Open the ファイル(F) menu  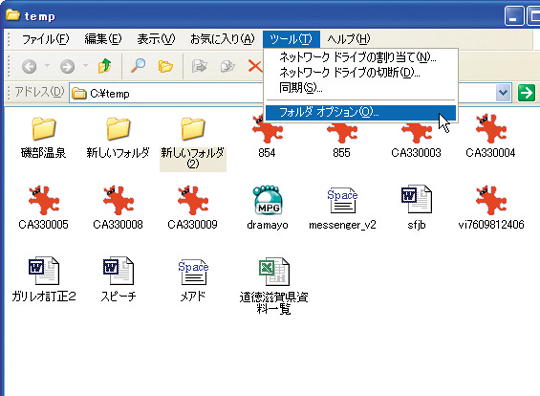coord(45,39)
